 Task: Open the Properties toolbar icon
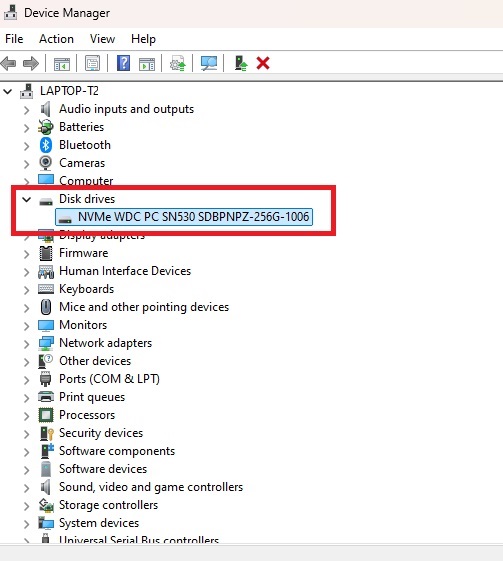click(x=92, y=64)
